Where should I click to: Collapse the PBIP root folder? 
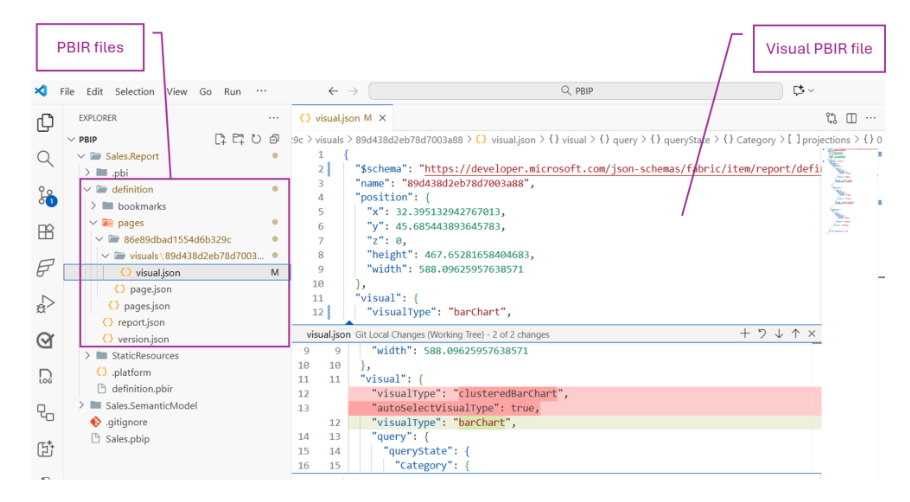71,139
